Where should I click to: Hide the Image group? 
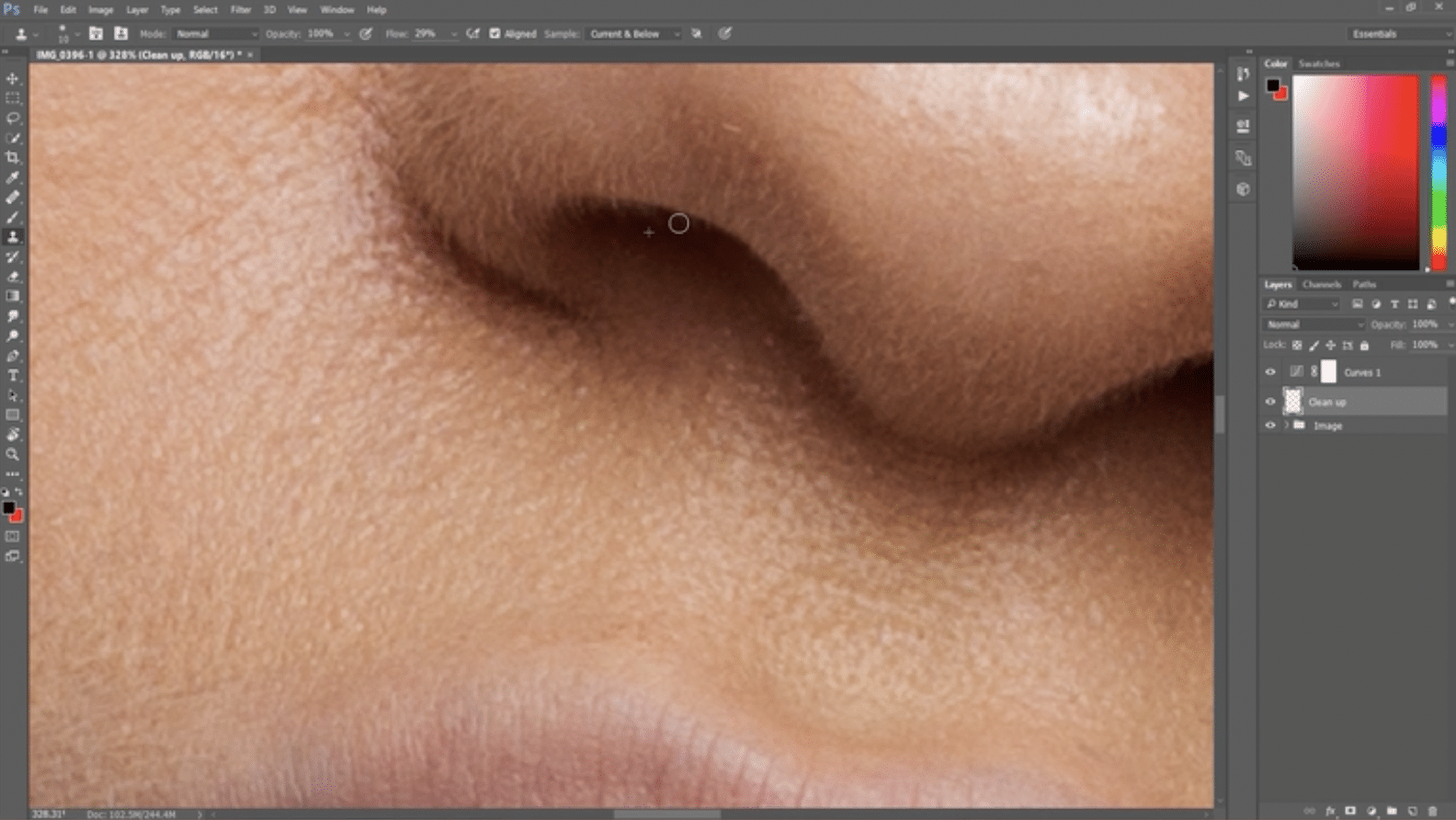pyautogui.click(x=1270, y=426)
